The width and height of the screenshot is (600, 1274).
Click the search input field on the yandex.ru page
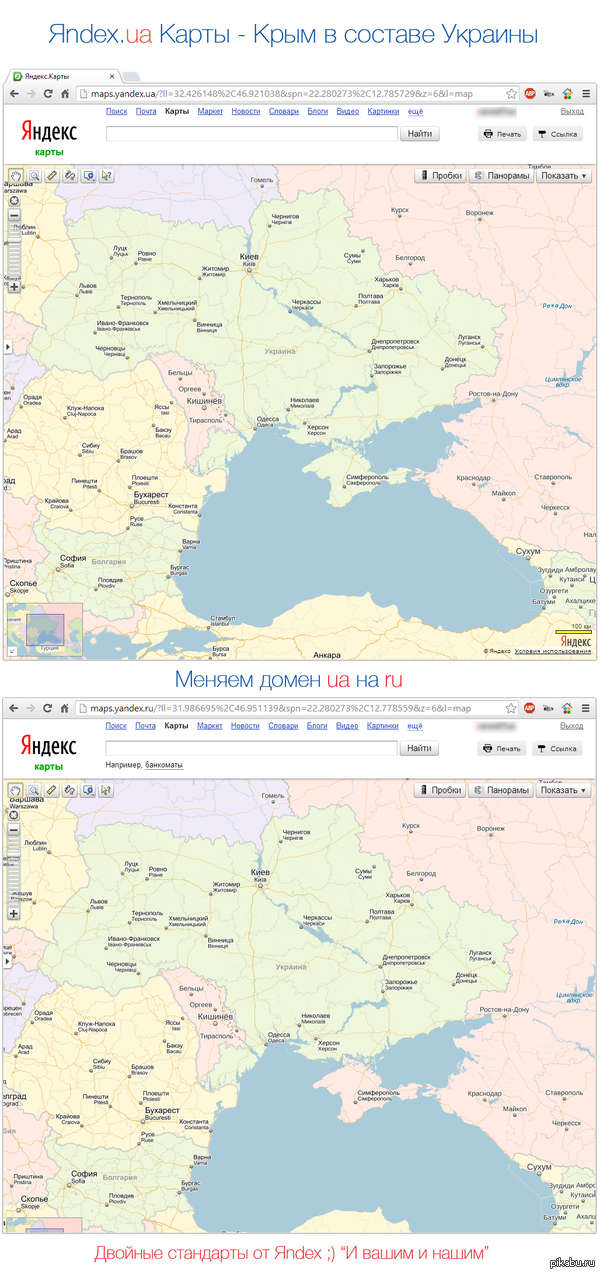pos(251,748)
